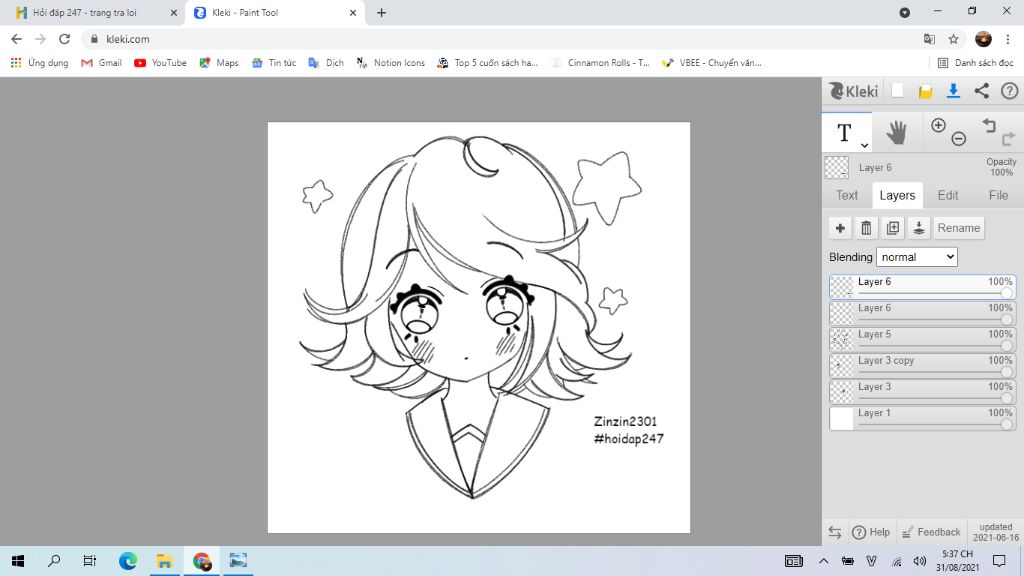
Task: Open the Feedback link
Action: point(931,532)
